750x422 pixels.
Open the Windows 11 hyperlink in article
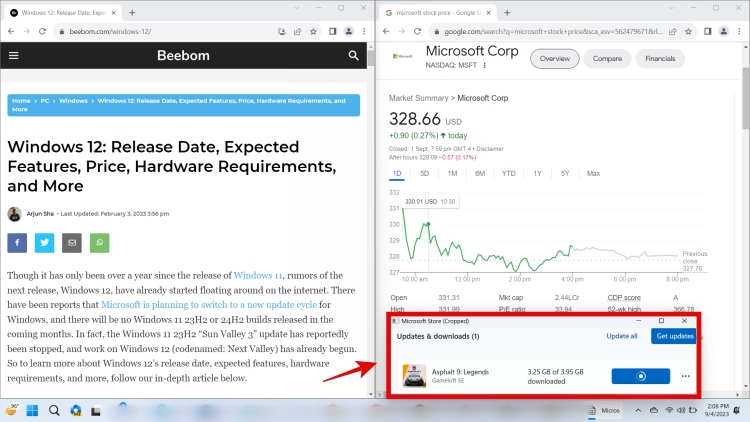click(259, 275)
